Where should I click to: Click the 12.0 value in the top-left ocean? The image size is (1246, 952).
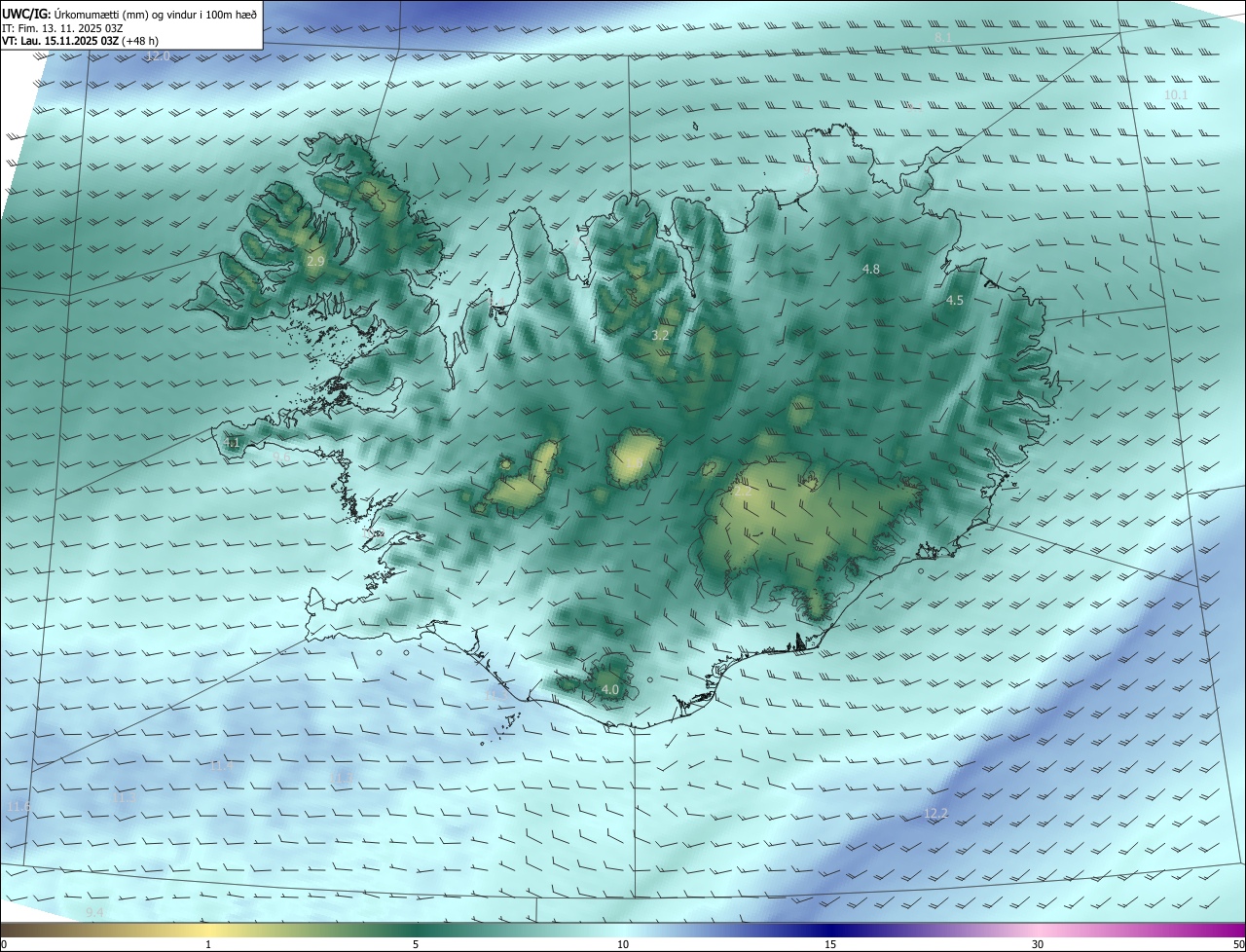click(158, 56)
